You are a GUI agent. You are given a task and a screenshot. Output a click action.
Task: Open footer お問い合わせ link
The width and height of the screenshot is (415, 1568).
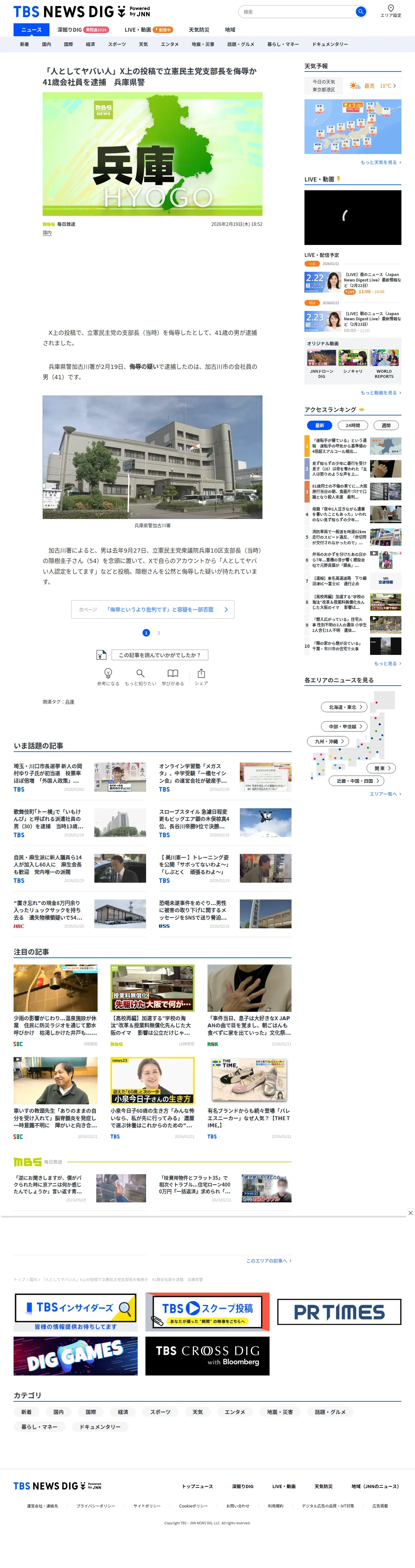(238, 1506)
